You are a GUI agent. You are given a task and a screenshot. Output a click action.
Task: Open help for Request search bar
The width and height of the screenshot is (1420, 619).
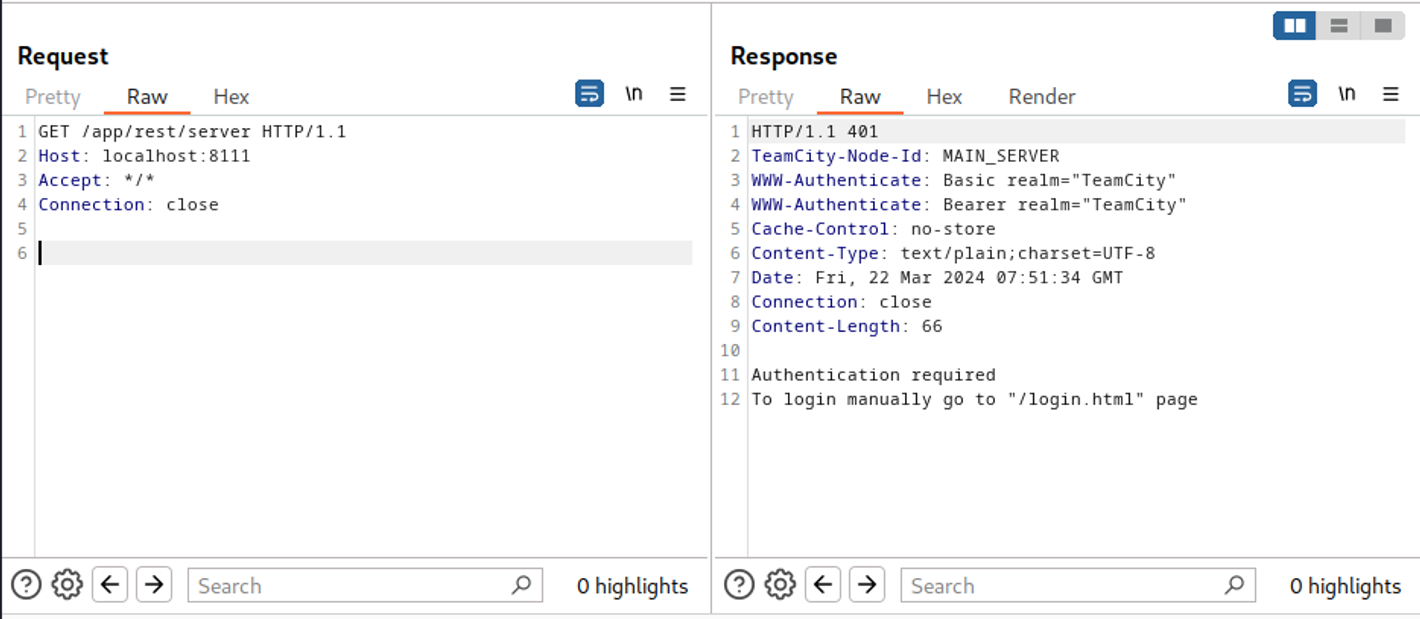click(26, 585)
